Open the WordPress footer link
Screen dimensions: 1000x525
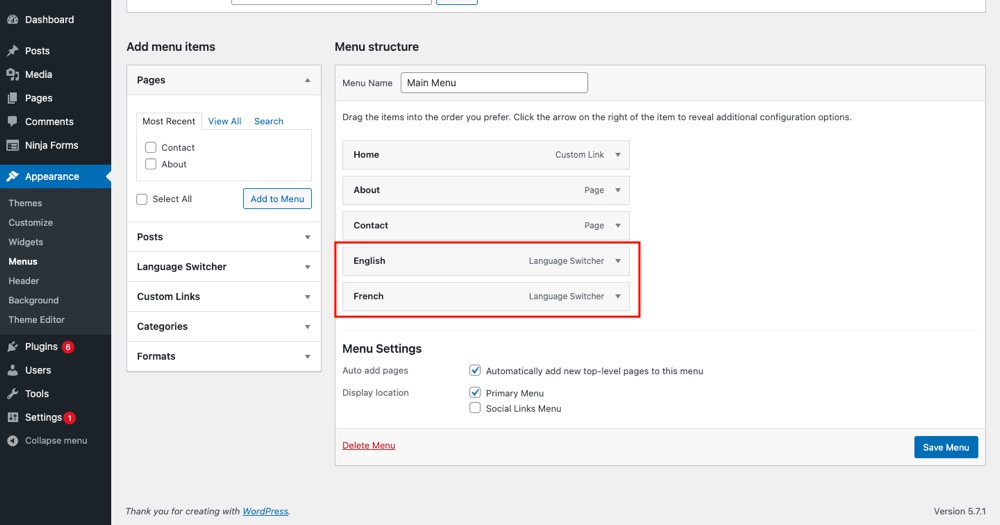[x=265, y=511]
